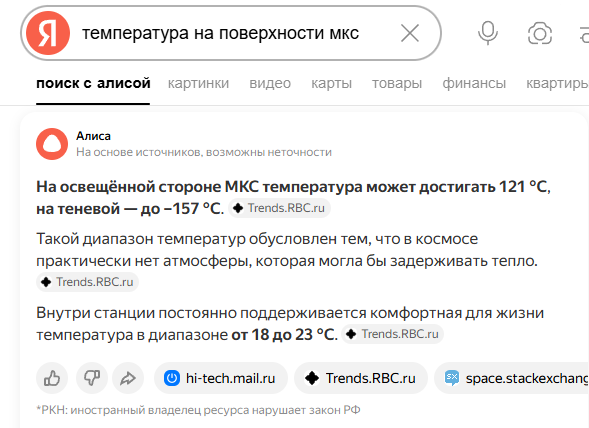Open the Trends.RBC.ru source button below answer
Viewport: 589px width, 428px height.
point(361,378)
